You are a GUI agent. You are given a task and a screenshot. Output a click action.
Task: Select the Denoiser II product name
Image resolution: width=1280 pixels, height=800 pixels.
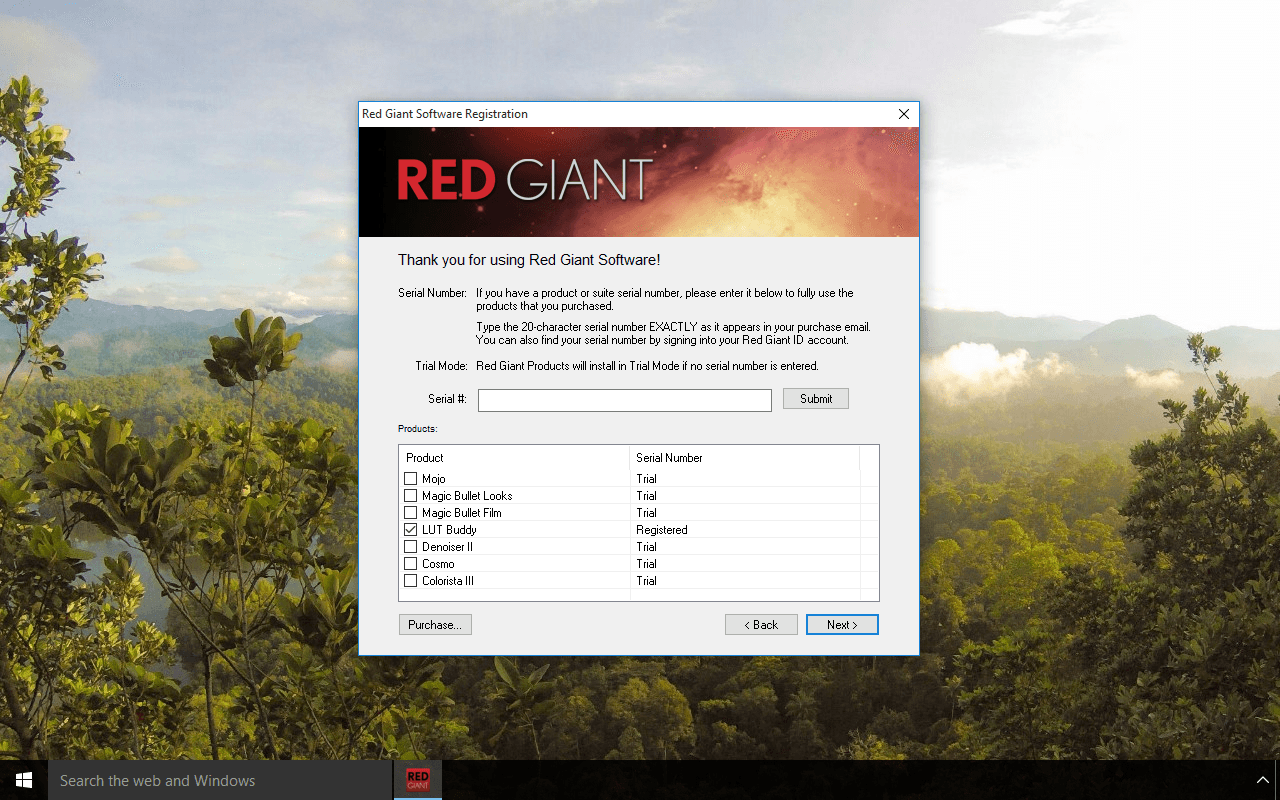(447, 547)
